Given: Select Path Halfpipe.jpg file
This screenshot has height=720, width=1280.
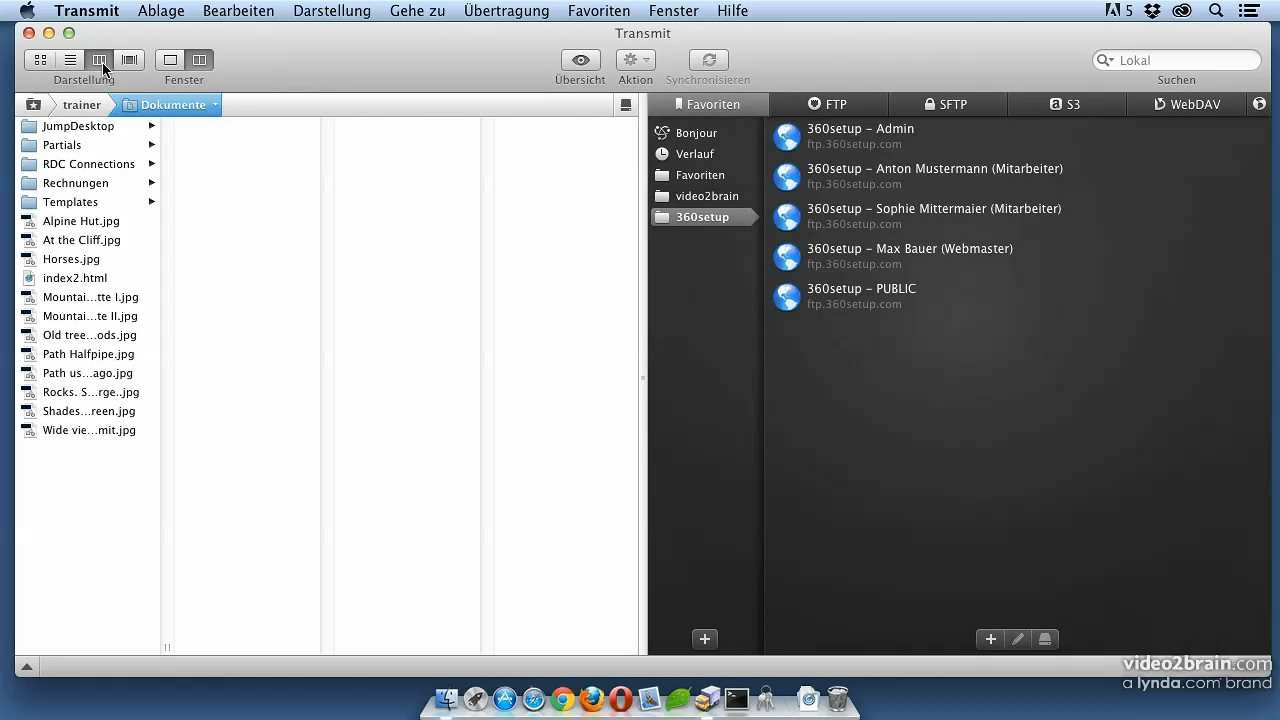Looking at the screenshot, I should (x=88, y=354).
